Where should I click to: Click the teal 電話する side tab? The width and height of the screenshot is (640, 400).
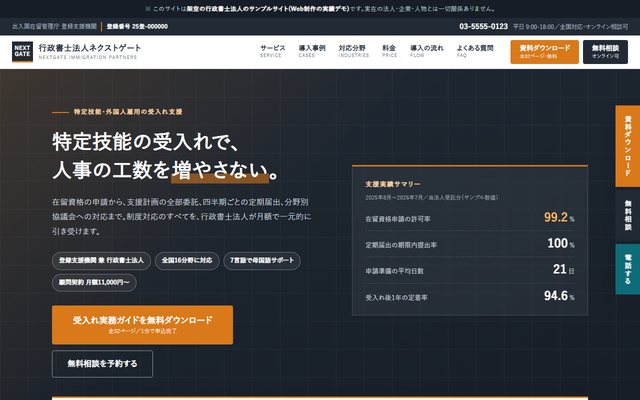click(628, 269)
